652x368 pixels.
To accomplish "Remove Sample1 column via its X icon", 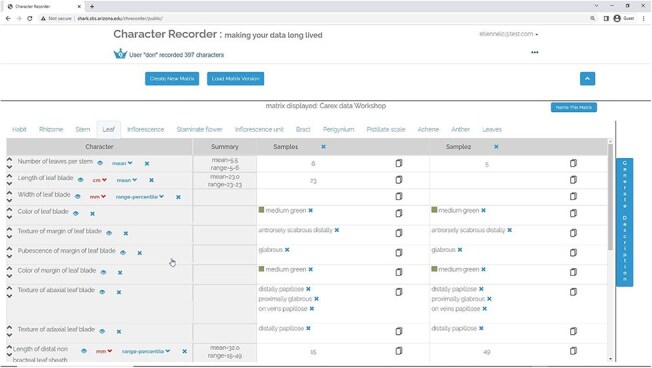I will pyautogui.click(x=323, y=147).
